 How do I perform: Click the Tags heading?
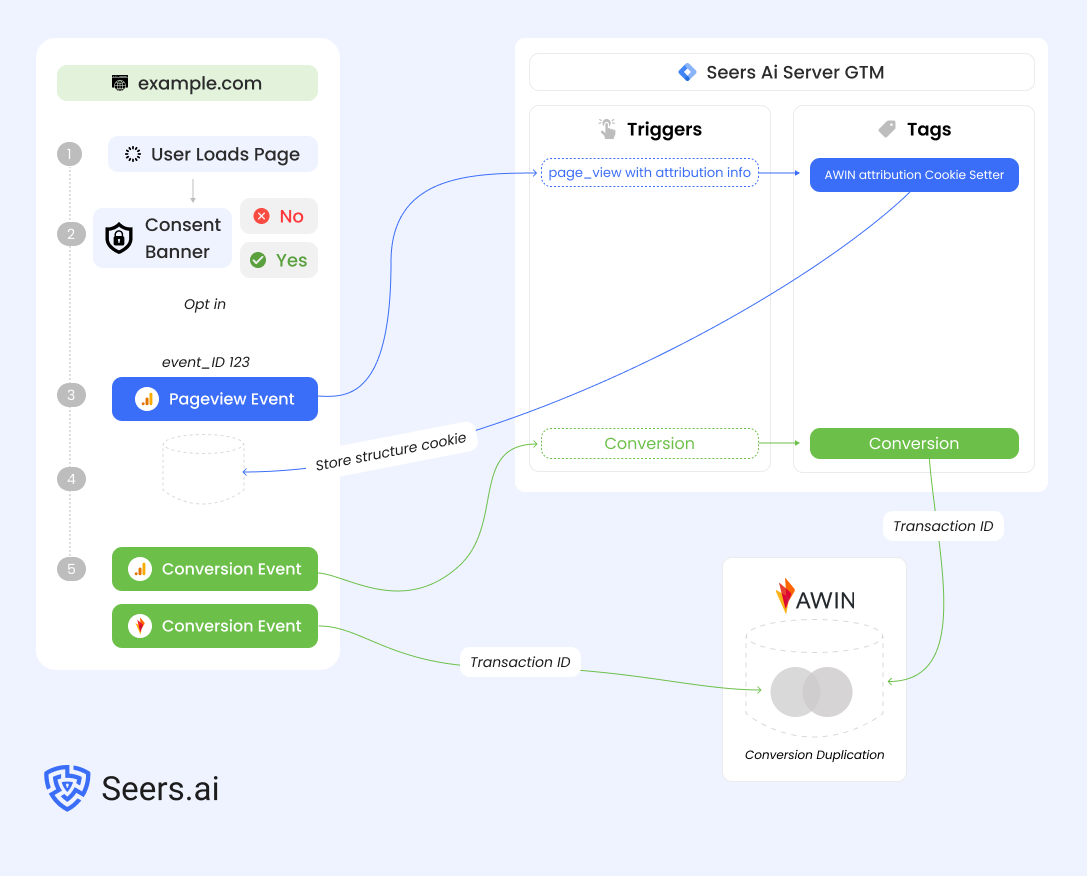929,129
